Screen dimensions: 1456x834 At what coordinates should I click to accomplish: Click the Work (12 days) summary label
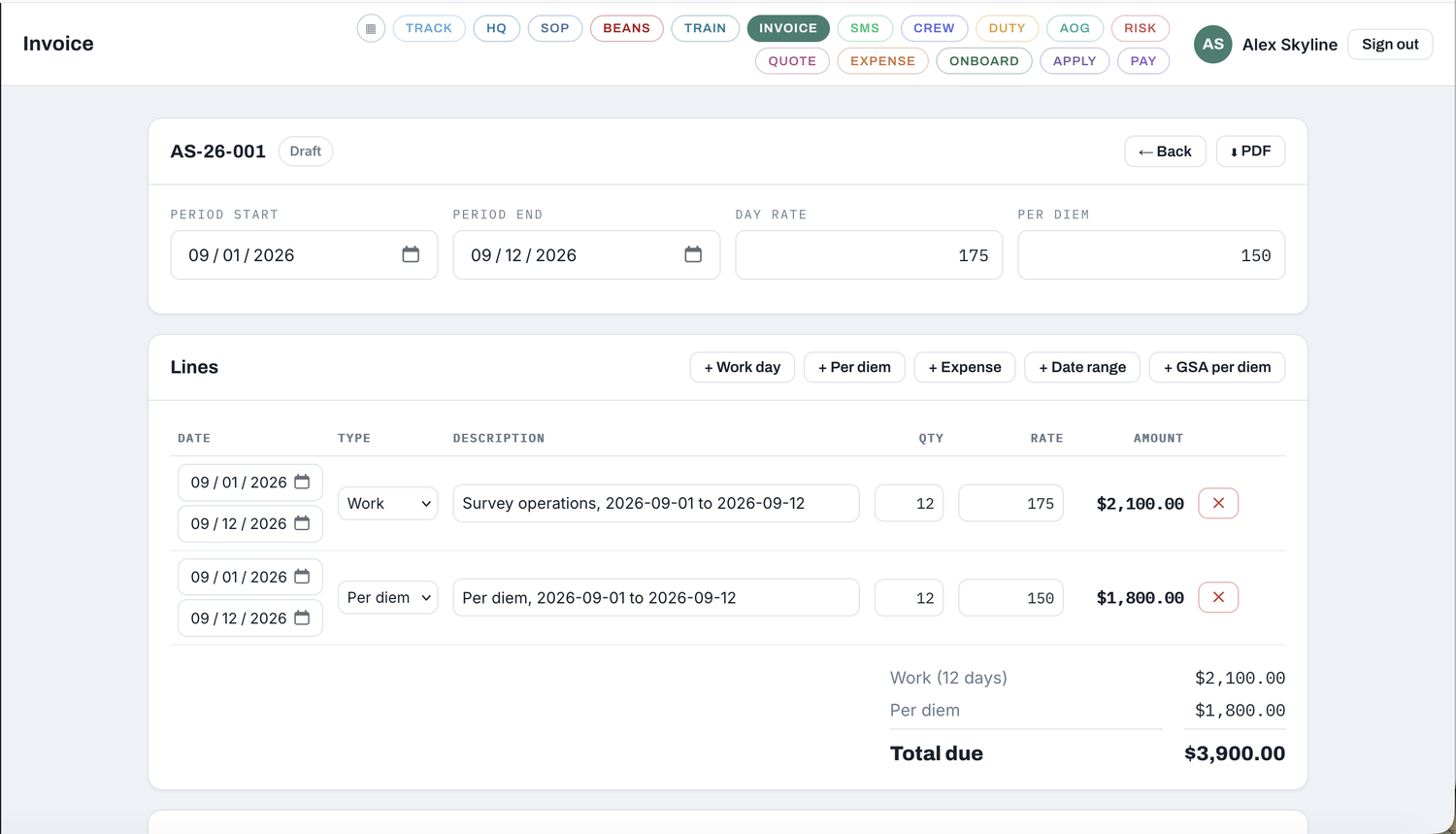click(948, 678)
